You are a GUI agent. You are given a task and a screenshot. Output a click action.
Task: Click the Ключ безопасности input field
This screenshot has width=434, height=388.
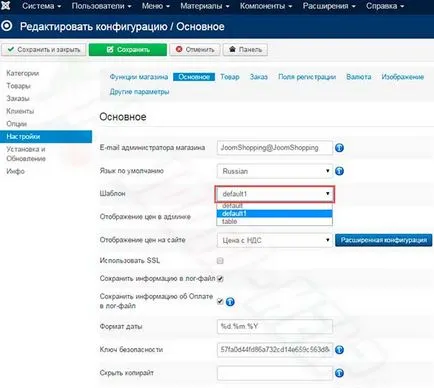pyautogui.click(x=275, y=350)
